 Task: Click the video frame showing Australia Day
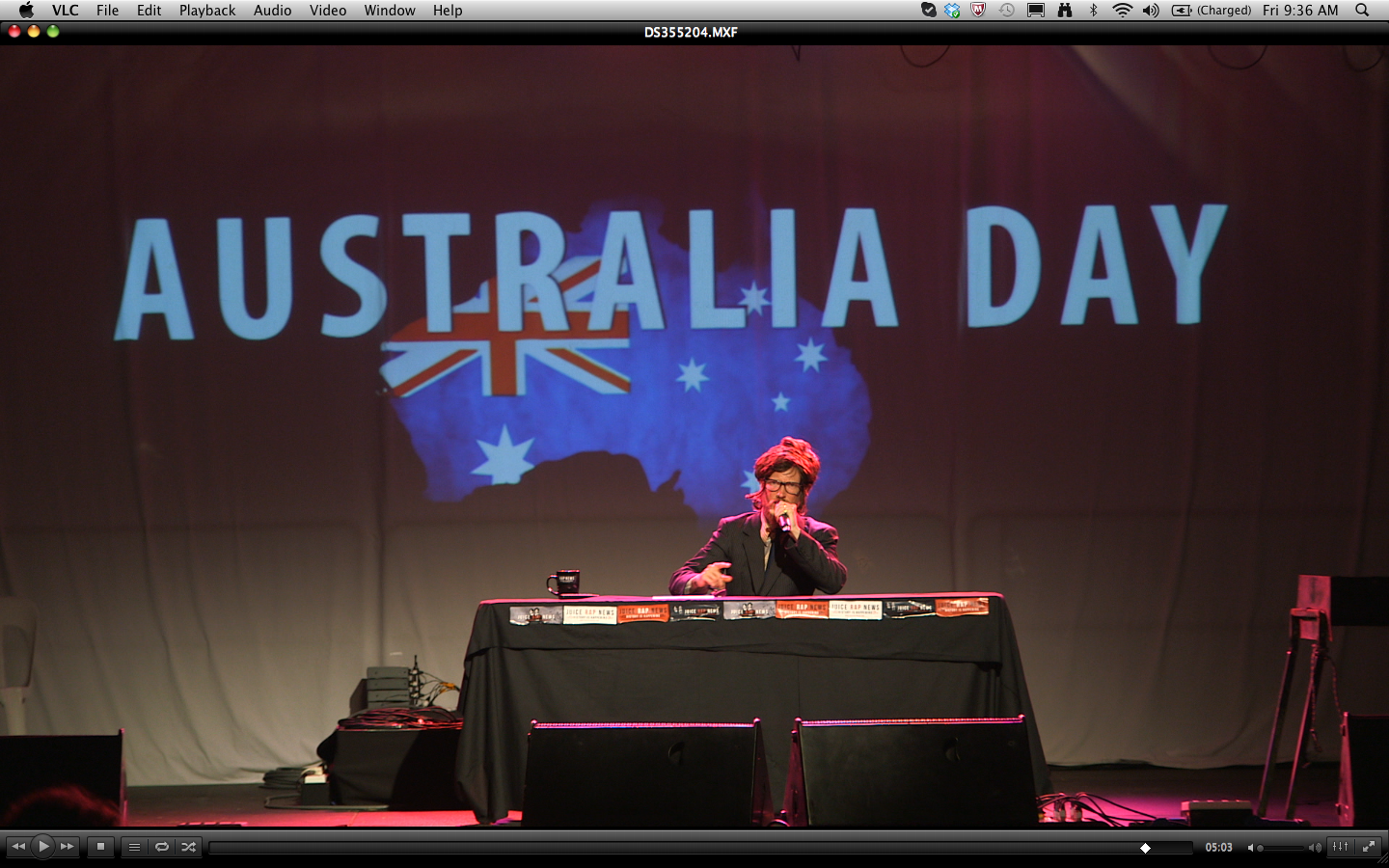(x=694, y=436)
